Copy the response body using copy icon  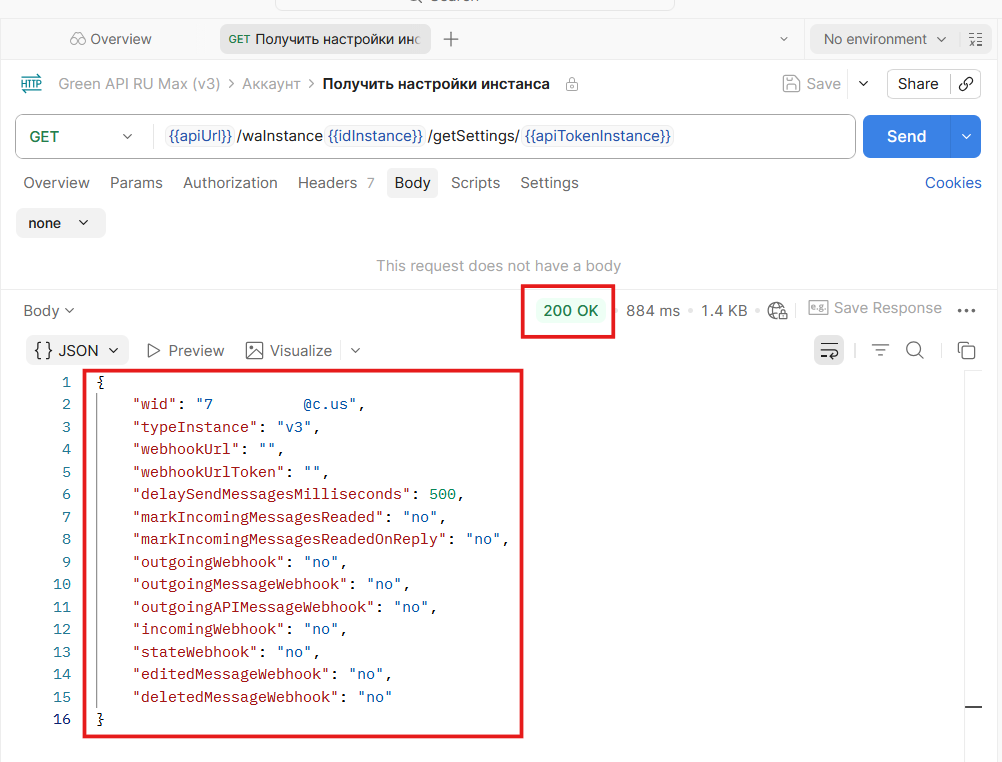point(966,350)
